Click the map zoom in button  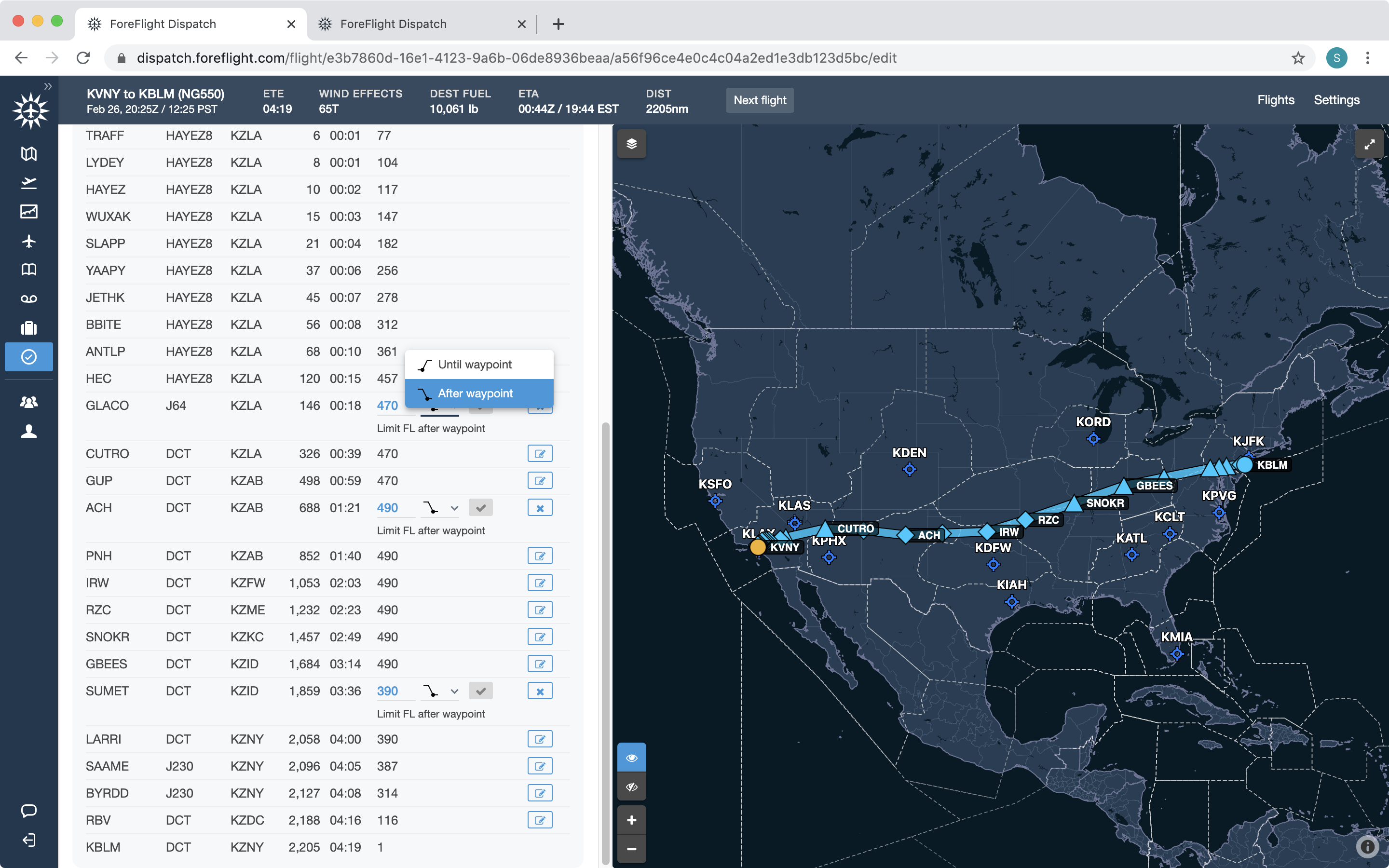tap(631, 820)
